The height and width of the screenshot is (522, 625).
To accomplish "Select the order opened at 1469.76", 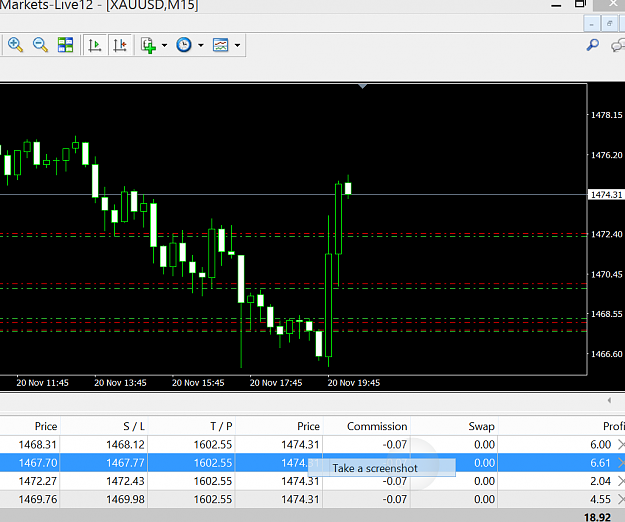I will coord(312,499).
